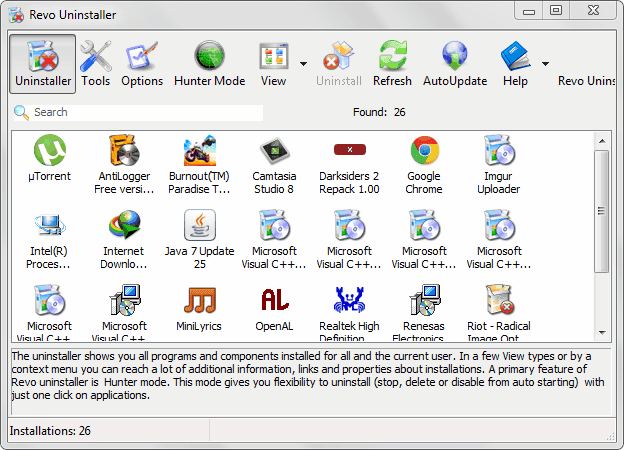The image size is (624, 450).
Task: Minimize the Revo Uninstaller window
Action: (529, 10)
